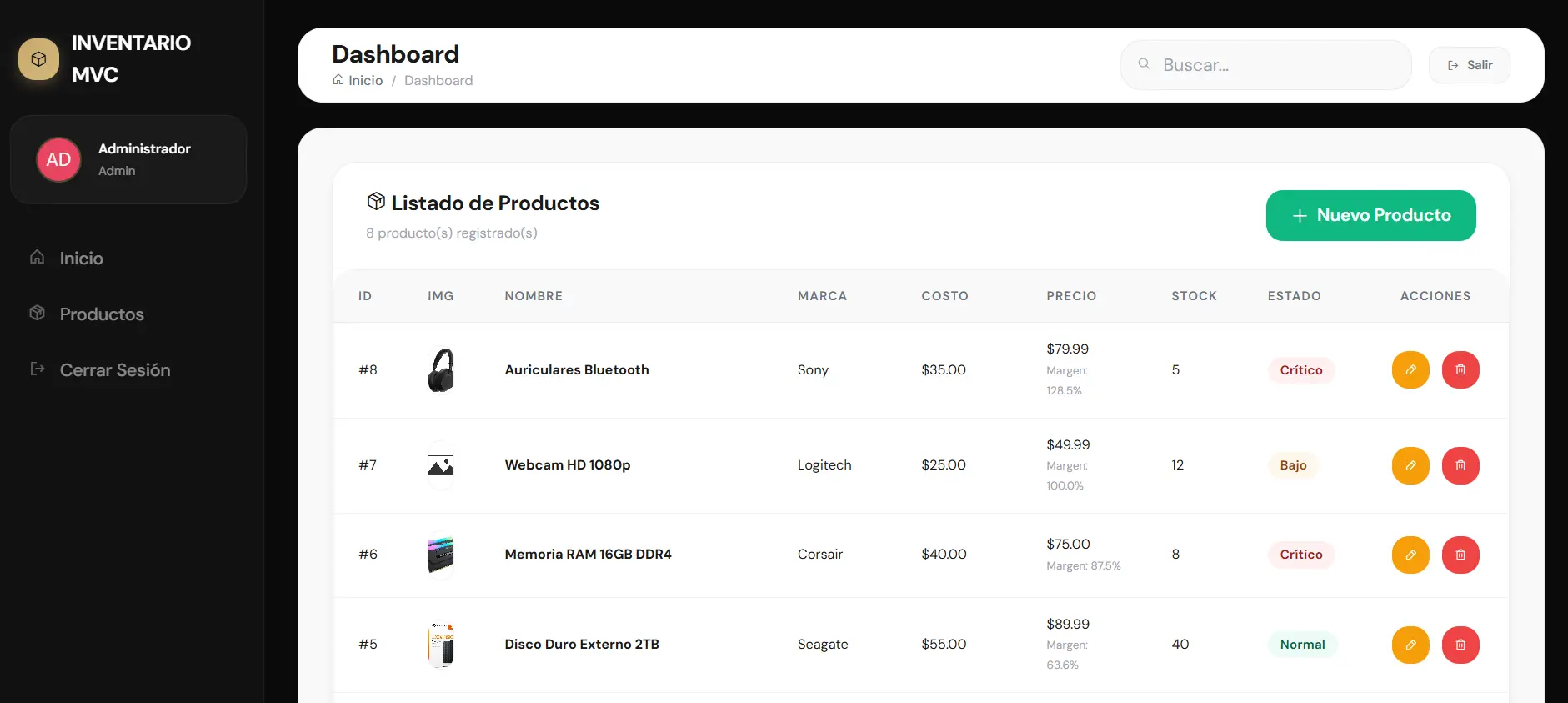
Task: Click the STOCK column header
Action: click(1194, 296)
